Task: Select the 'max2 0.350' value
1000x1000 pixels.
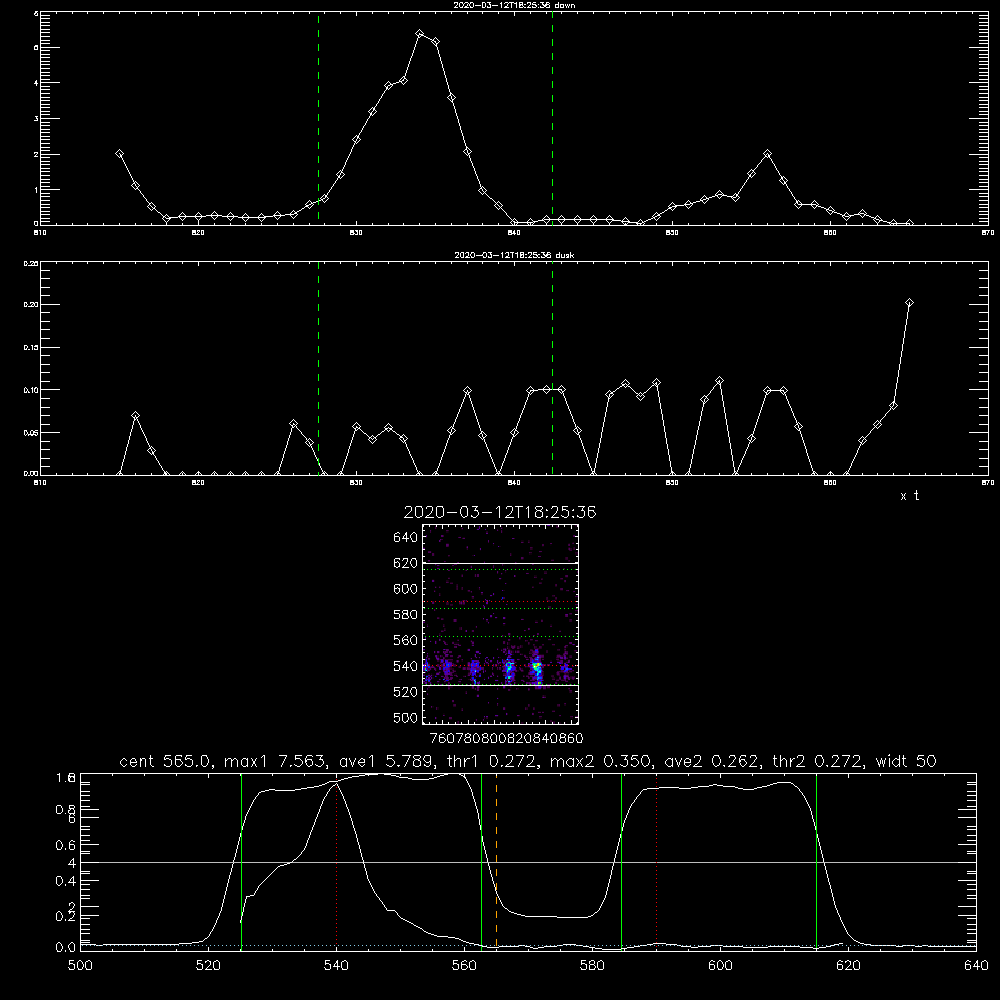Action: (600, 761)
